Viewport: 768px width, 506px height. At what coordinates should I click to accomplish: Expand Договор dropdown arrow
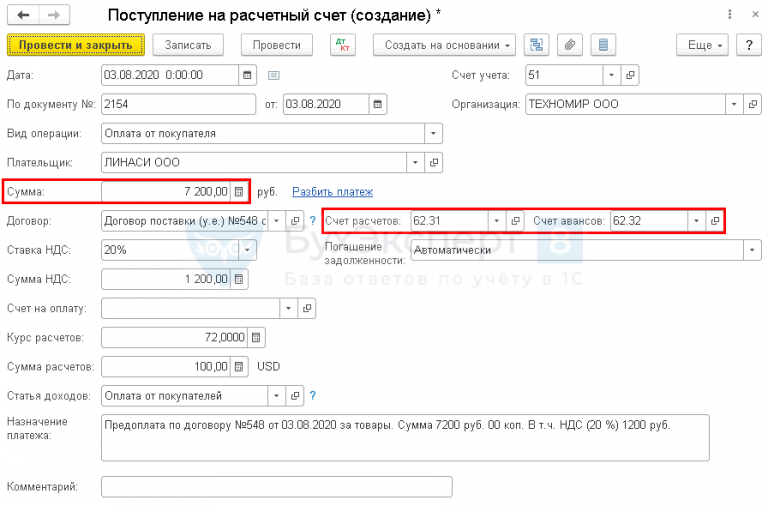click(x=277, y=221)
